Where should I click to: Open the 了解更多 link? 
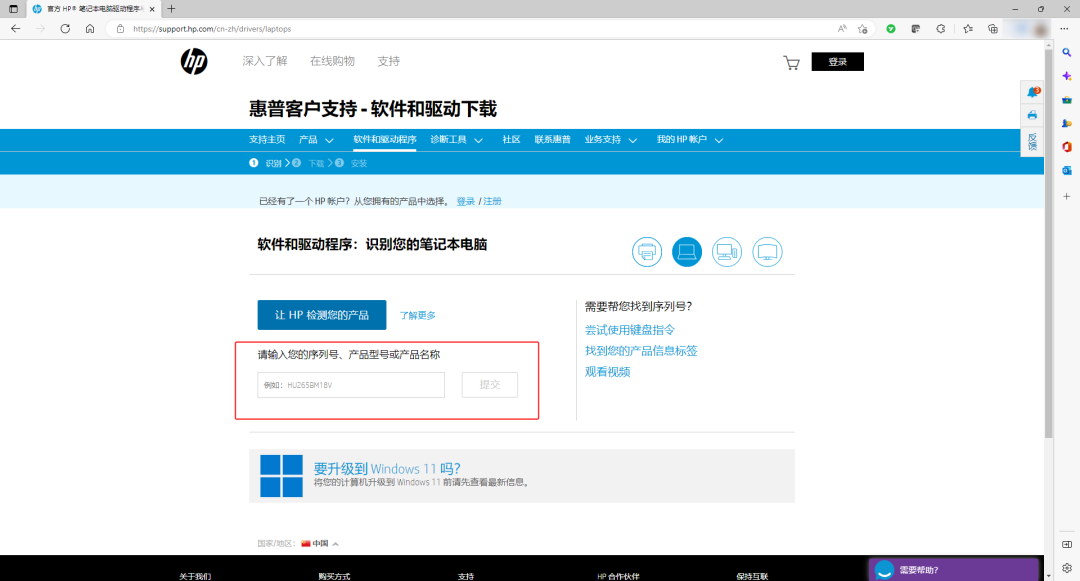click(417, 315)
